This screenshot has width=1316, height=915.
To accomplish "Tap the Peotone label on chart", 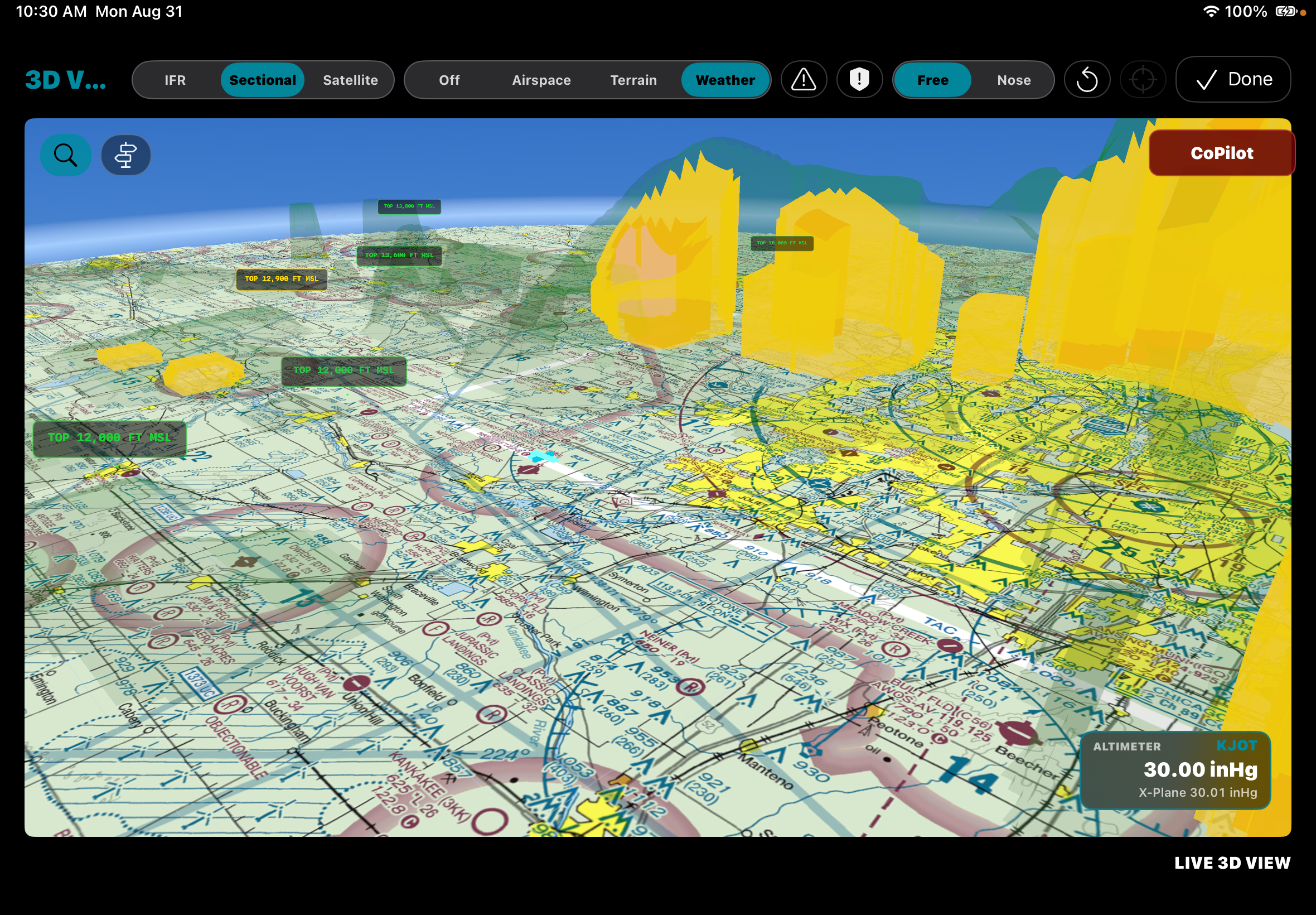I will click(896, 733).
